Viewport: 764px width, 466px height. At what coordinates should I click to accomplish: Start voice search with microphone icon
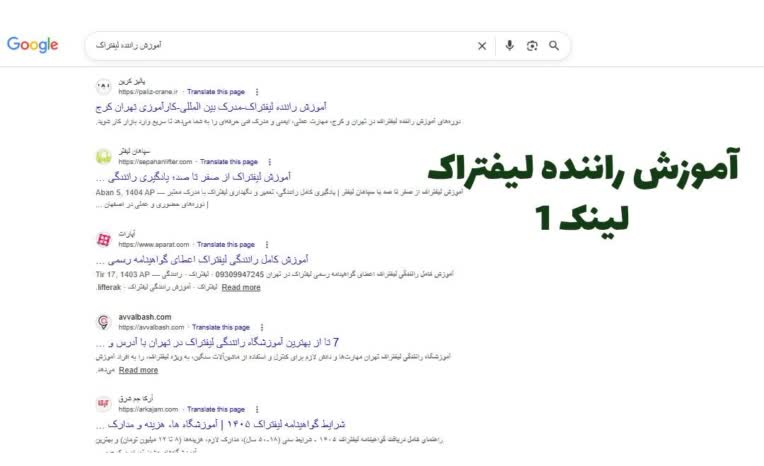tap(509, 45)
